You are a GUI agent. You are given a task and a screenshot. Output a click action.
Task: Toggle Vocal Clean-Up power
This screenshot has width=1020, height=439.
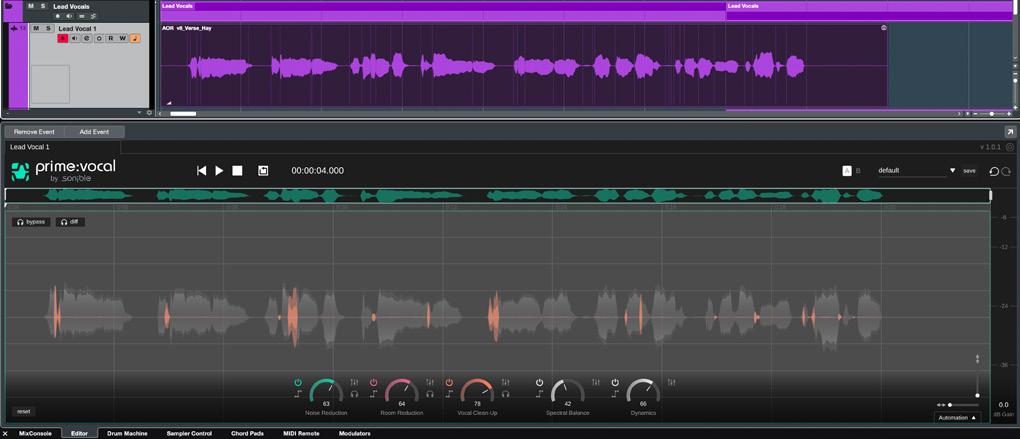point(449,382)
